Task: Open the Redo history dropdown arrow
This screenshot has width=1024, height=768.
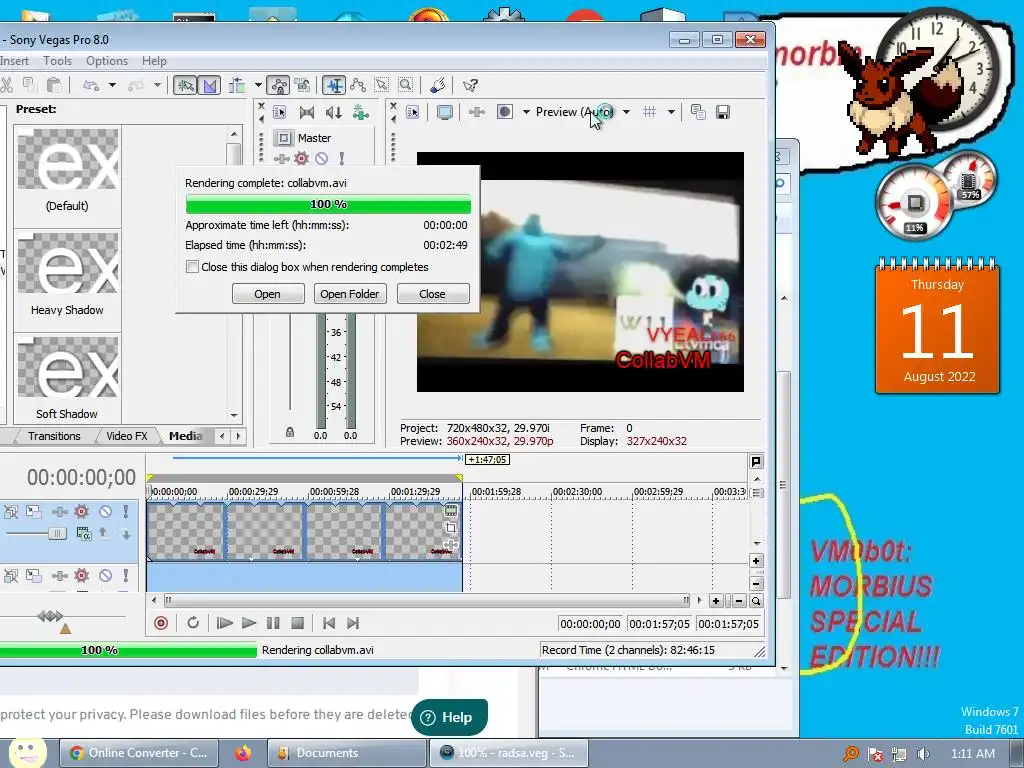Action: tap(157, 85)
